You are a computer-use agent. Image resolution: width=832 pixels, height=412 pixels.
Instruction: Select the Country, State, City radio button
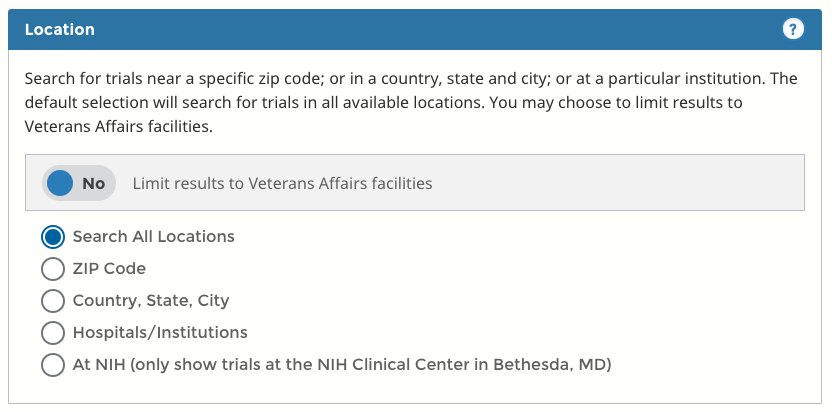click(53, 300)
